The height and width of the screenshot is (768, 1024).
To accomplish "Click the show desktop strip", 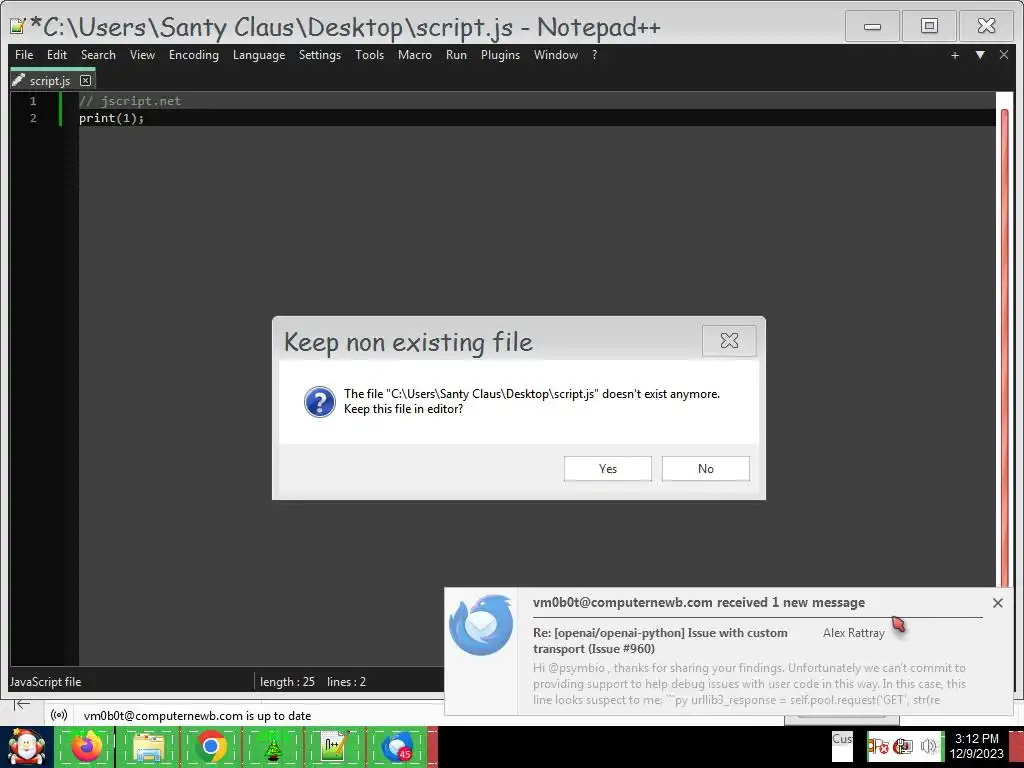I will 1017,747.
